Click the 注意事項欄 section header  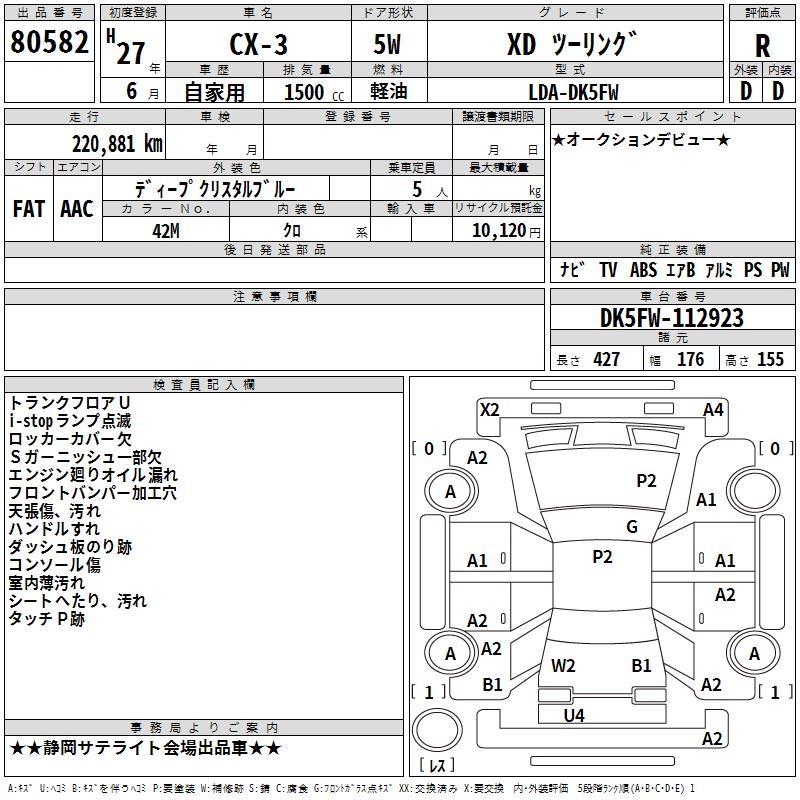pos(274,296)
